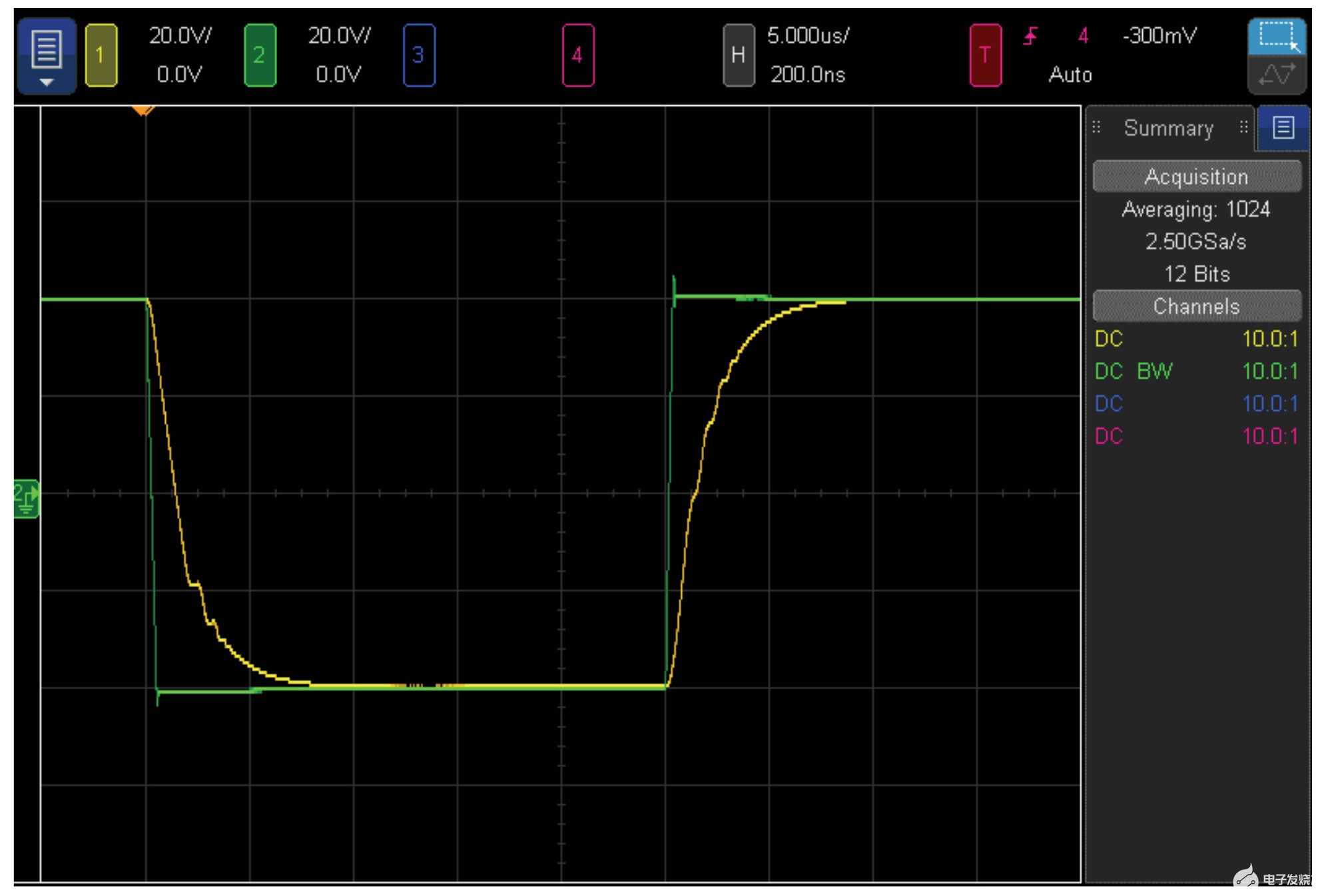Click the Auto trigger mode label
Viewport: 1326px width, 896px height.
(1070, 75)
